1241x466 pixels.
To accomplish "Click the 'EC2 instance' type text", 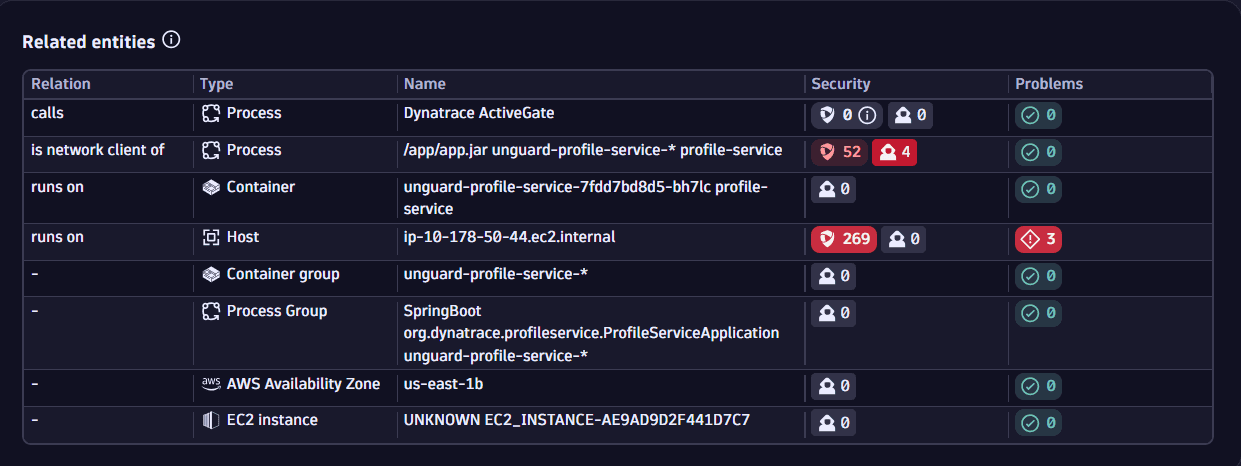I will coord(272,421).
